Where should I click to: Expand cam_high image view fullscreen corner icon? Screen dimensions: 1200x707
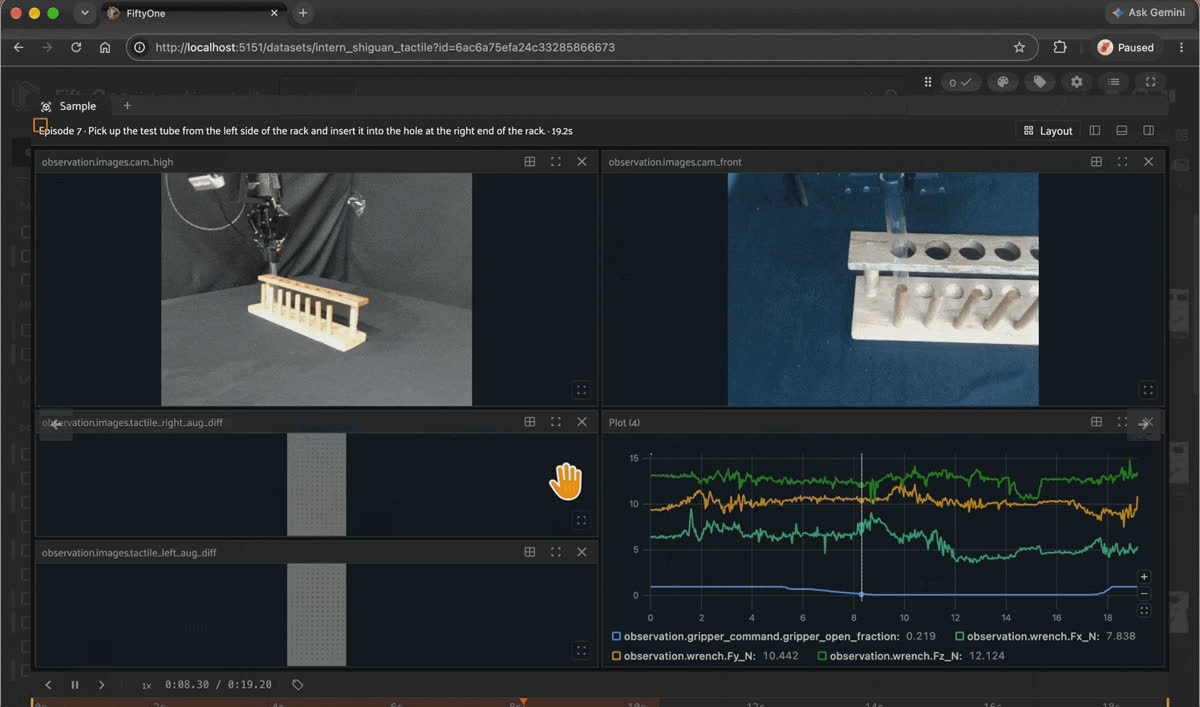point(582,390)
